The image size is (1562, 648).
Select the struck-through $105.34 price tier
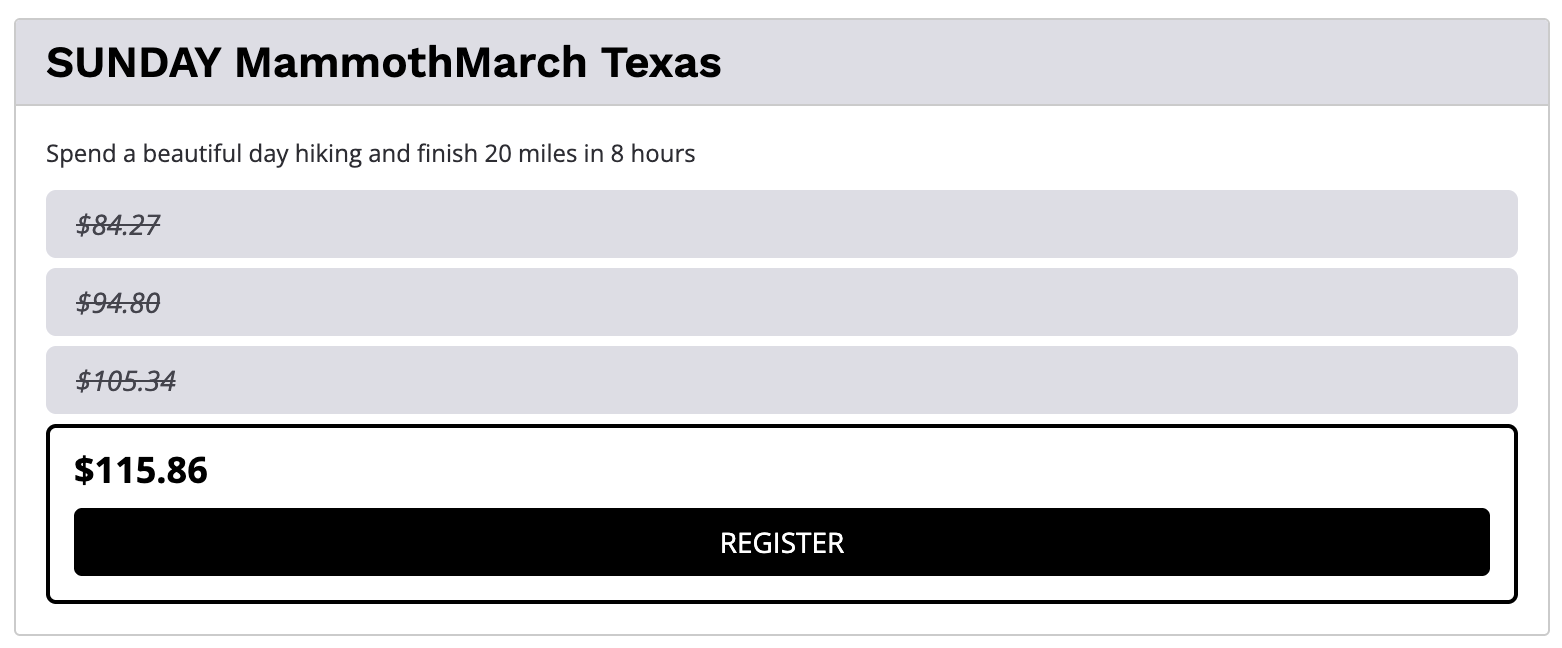click(x=126, y=380)
